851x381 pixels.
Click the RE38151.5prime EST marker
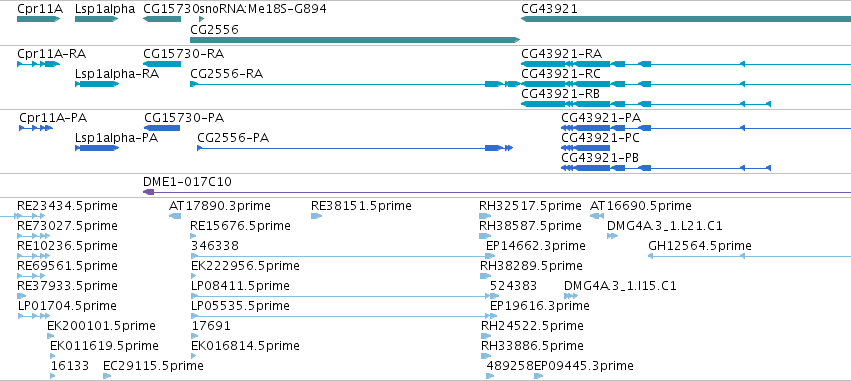click(x=316, y=216)
